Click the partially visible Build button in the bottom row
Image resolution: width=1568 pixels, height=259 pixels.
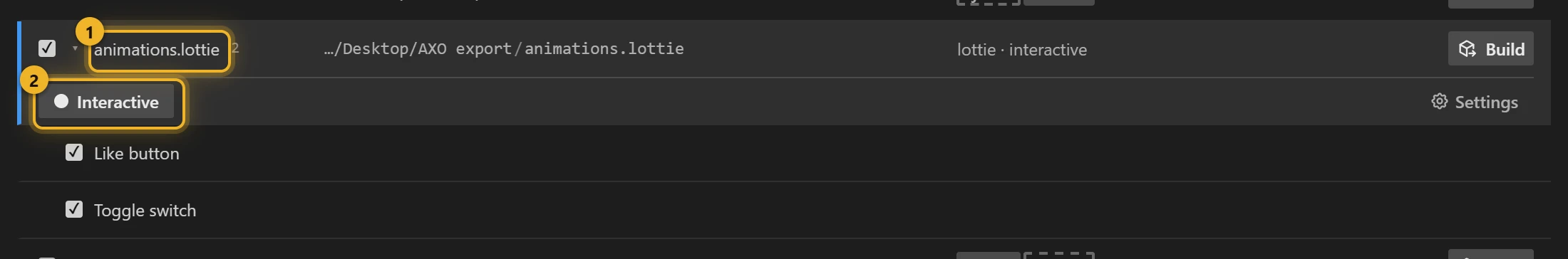point(1490,255)
